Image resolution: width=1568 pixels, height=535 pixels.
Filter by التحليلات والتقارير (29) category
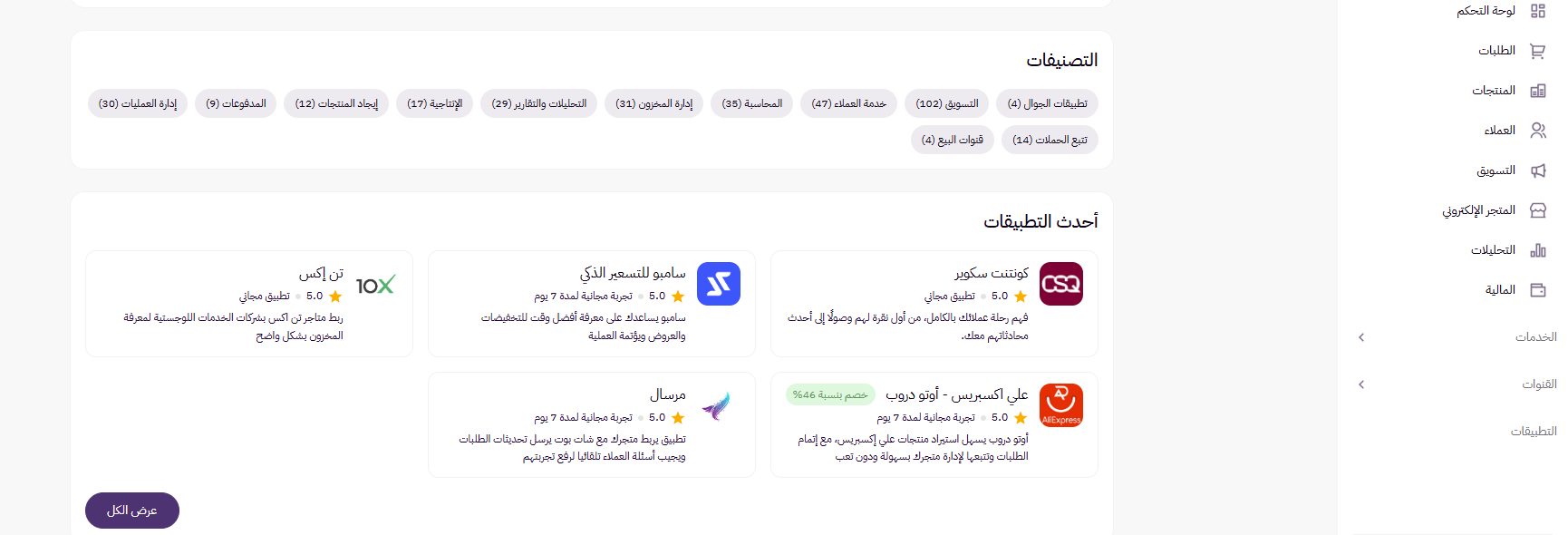coord(538,103)
